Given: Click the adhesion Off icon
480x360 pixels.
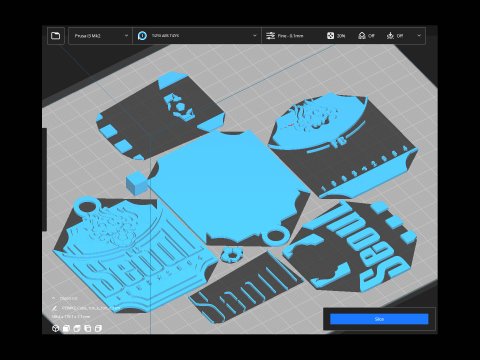Looking at the screenshot, I should pos(390,36).
